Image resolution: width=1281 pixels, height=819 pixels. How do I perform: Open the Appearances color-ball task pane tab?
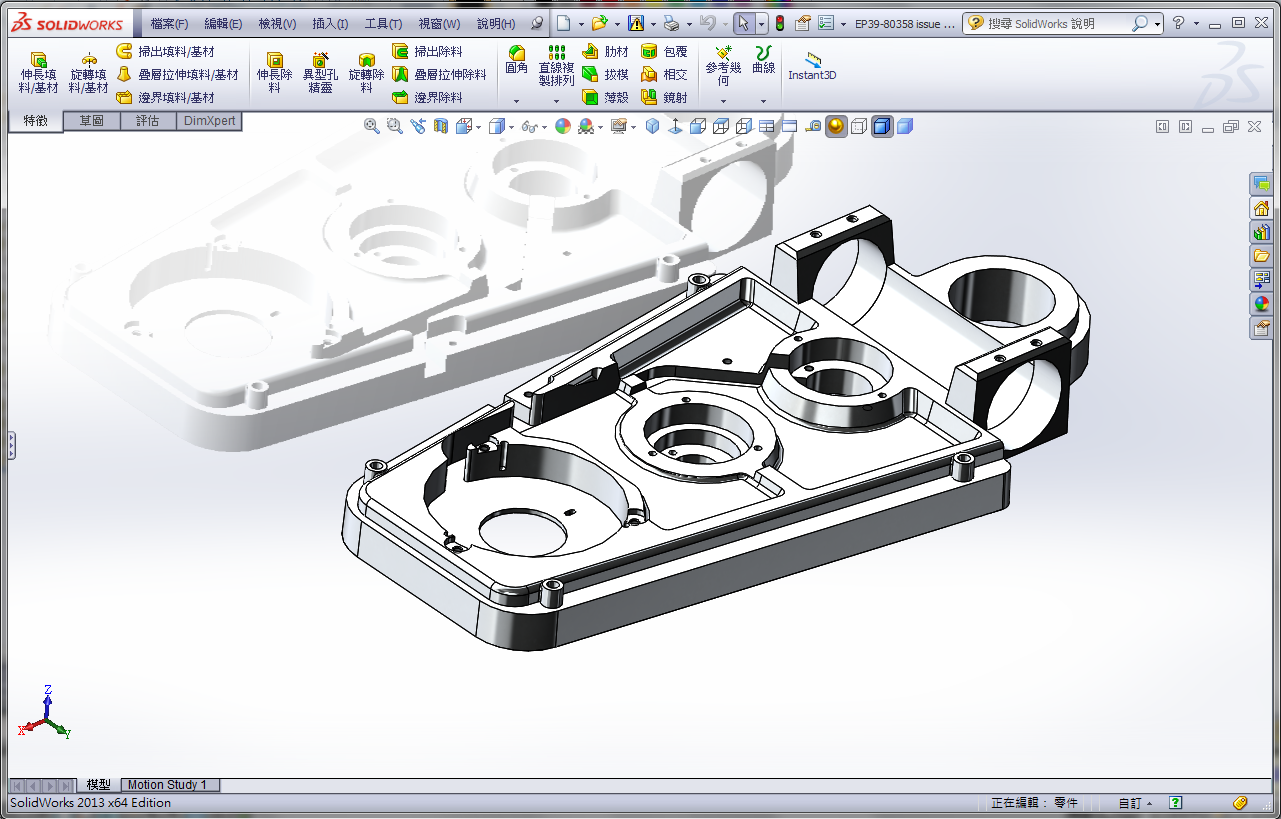click(1261, 304)
